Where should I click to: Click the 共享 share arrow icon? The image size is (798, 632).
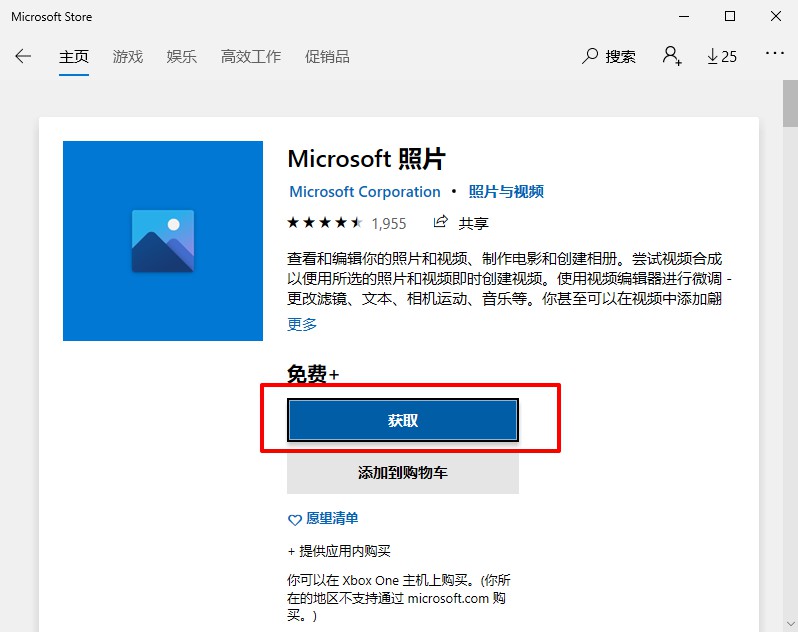tap(440, 222)
